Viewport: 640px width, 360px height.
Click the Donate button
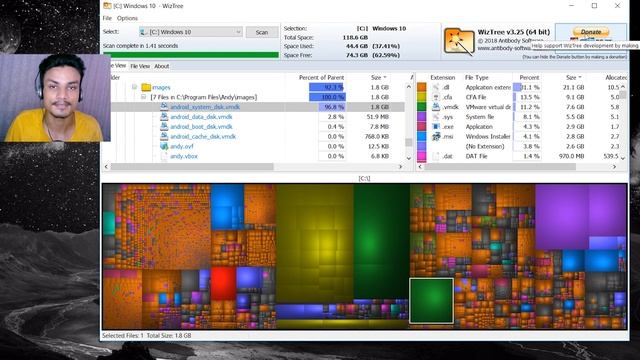click(591, 32)
